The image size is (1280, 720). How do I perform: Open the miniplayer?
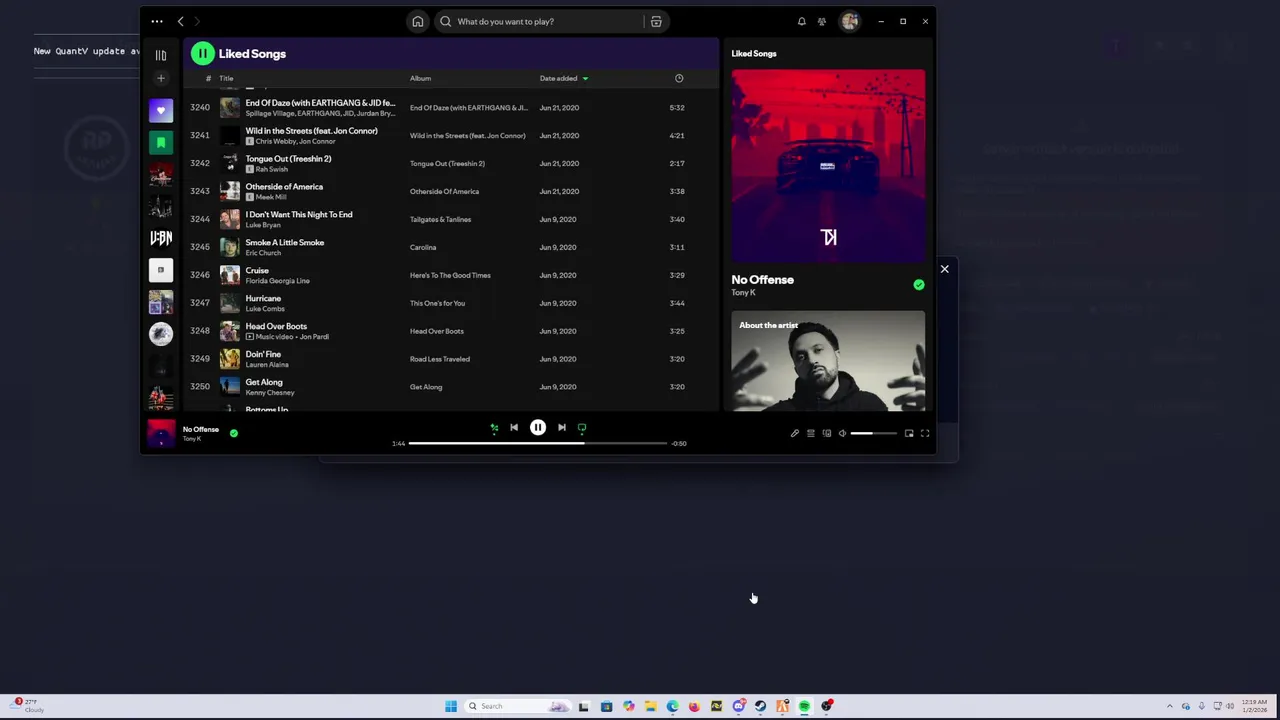tap(909, 433)
